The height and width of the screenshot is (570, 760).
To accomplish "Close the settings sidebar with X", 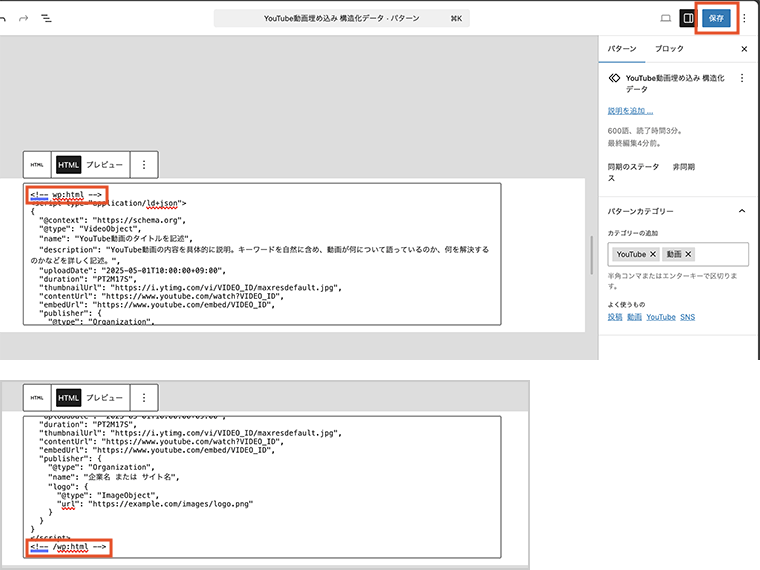I will pyautogui.click(x=744, y=48).
